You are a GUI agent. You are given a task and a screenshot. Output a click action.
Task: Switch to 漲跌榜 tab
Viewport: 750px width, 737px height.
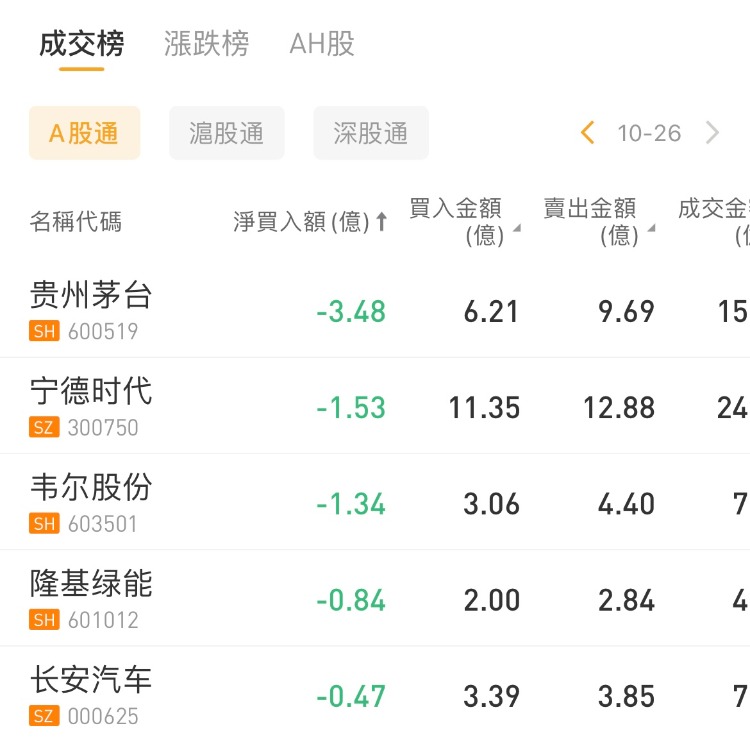[x=206, y=44]
